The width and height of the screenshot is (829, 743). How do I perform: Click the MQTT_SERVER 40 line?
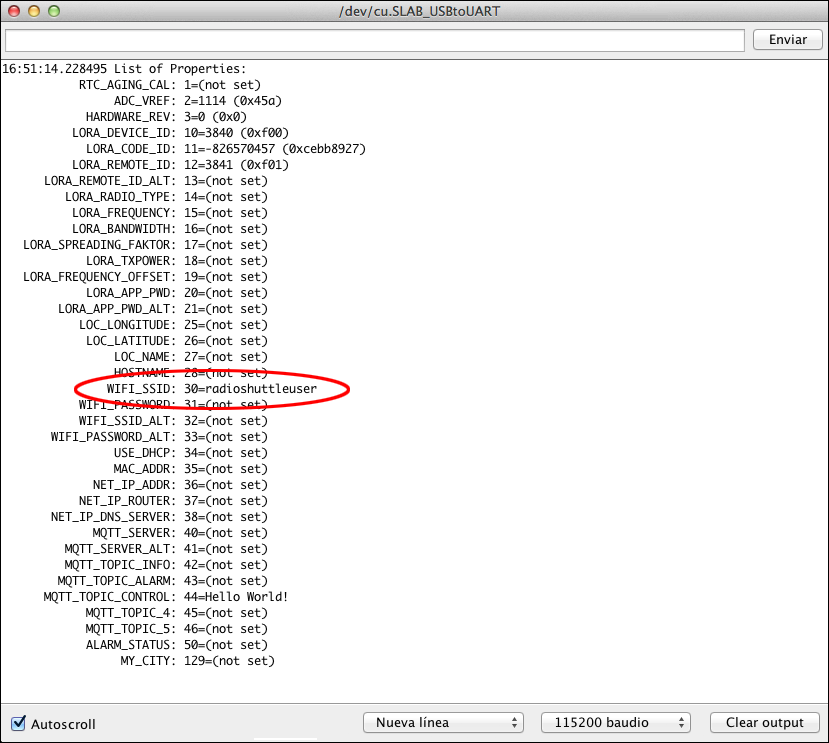coord(180,533)
